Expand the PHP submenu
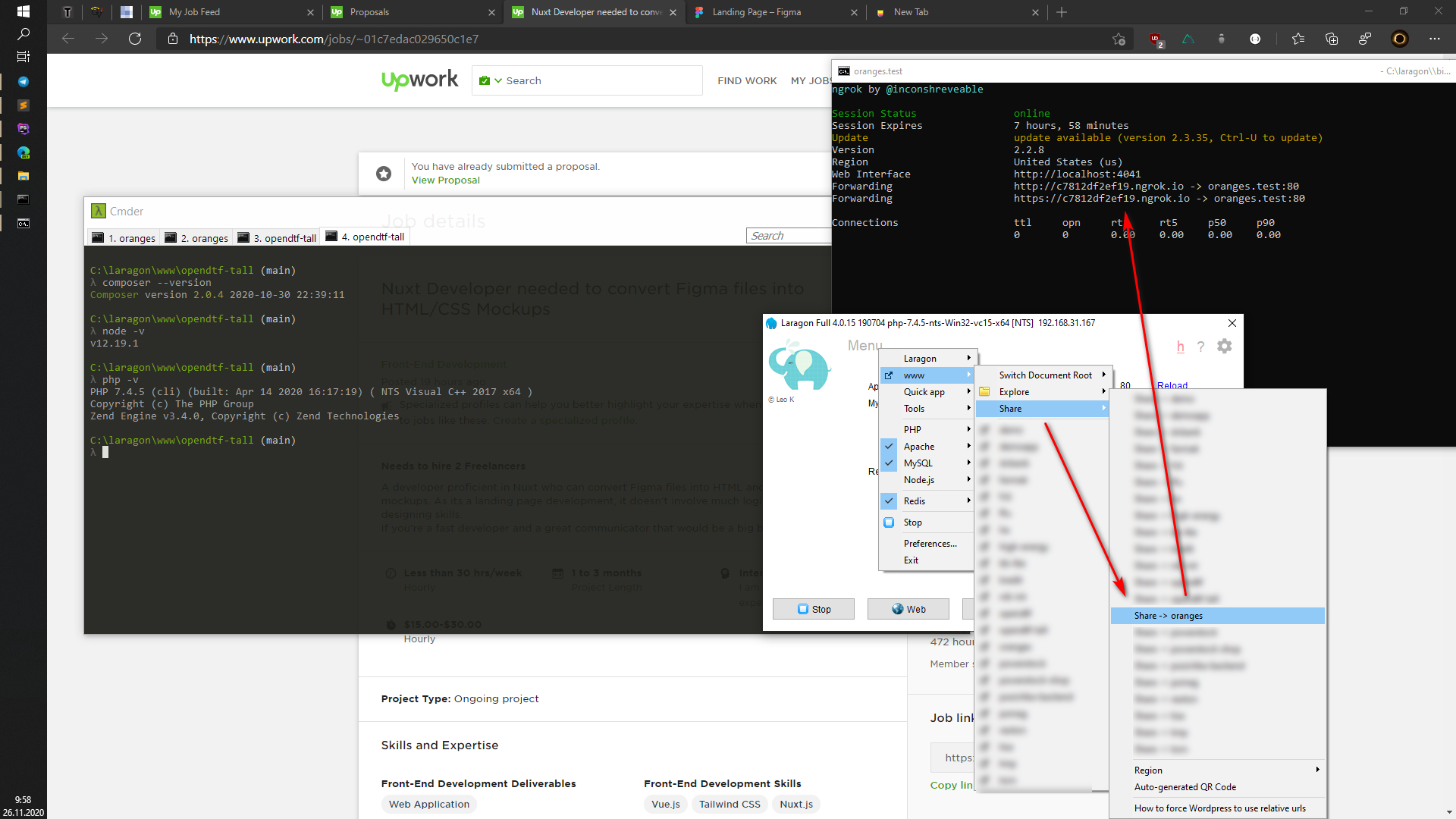The width and height of the screenshot is (1456, 819). [927, 430]
